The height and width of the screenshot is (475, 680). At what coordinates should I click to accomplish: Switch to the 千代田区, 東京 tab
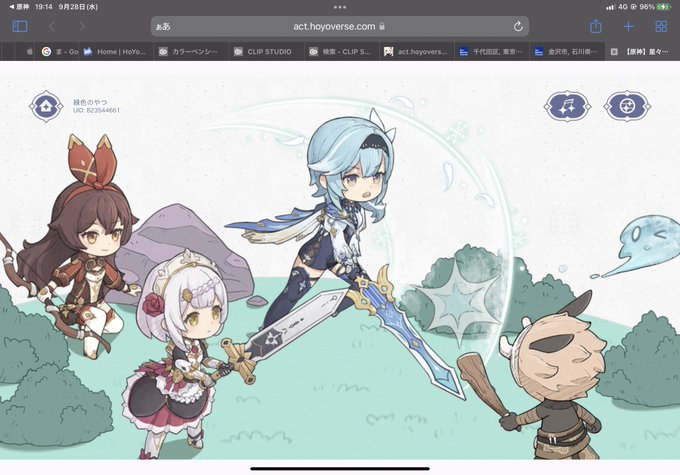coord(491,51)
